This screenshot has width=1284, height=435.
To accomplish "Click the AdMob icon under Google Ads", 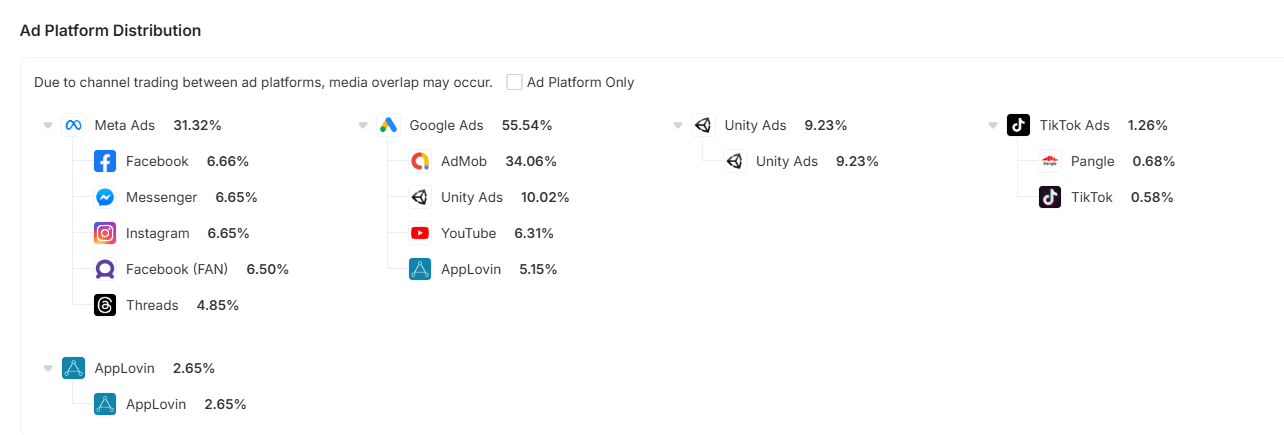I will tap(420, 161).
